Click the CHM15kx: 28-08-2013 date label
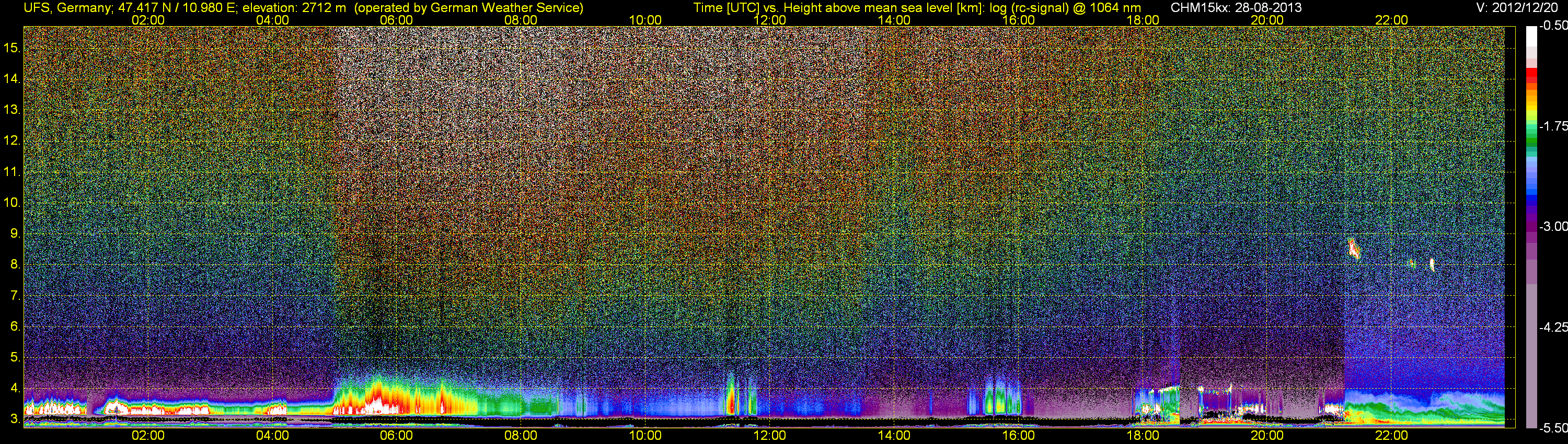The image size is (1568, 444). point(1235,8)
